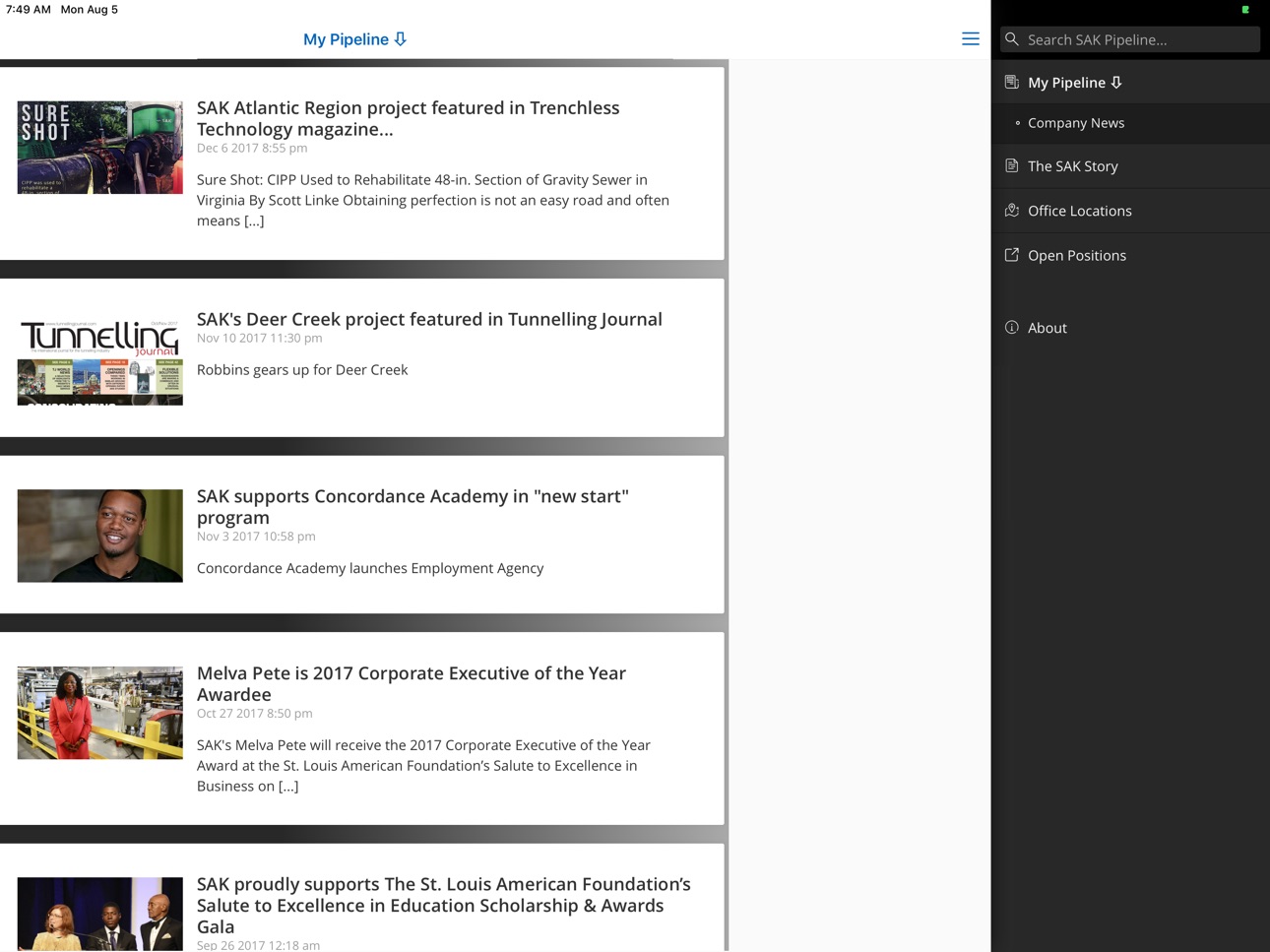
Task: Open Salute to Excellence Gala article
Action: pos(444,905)
